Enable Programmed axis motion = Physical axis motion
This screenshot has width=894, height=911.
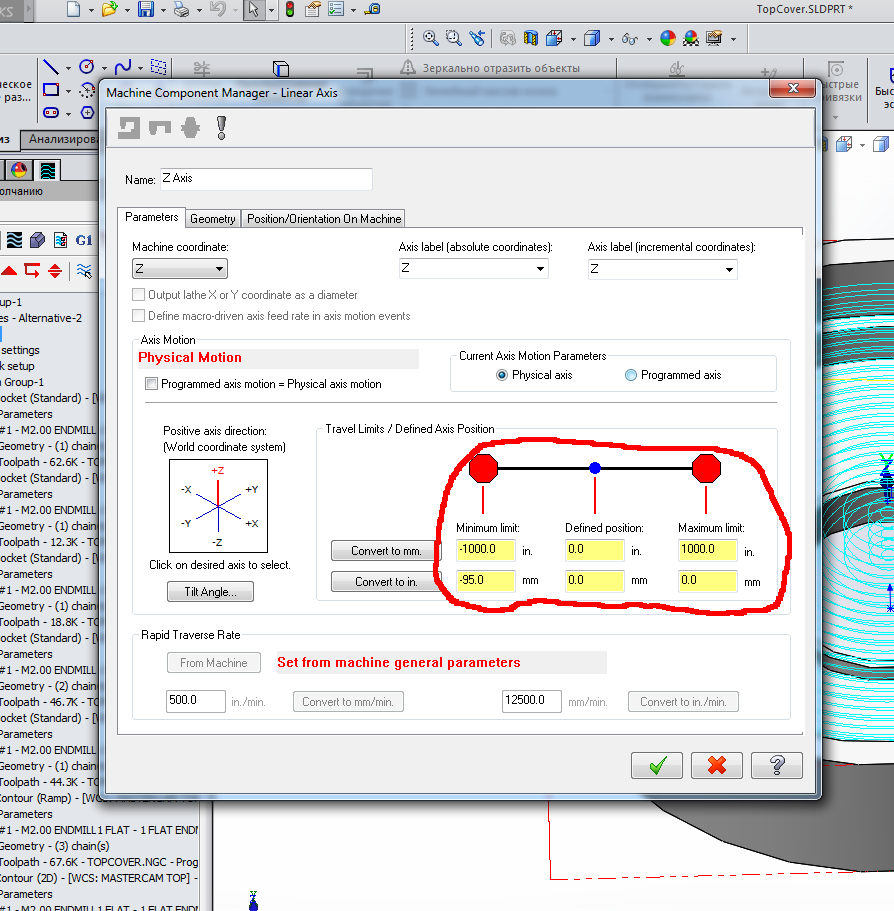tap(152, 384)
